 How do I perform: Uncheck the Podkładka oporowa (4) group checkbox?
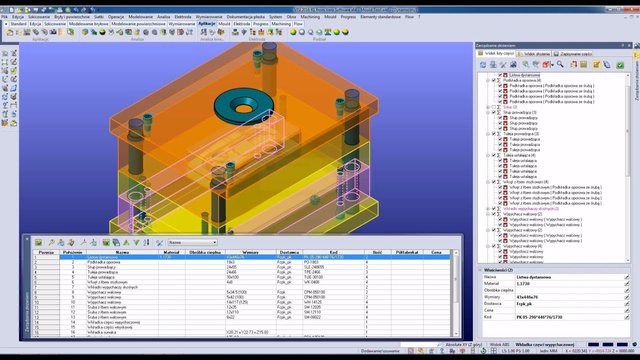pos(493,80)
